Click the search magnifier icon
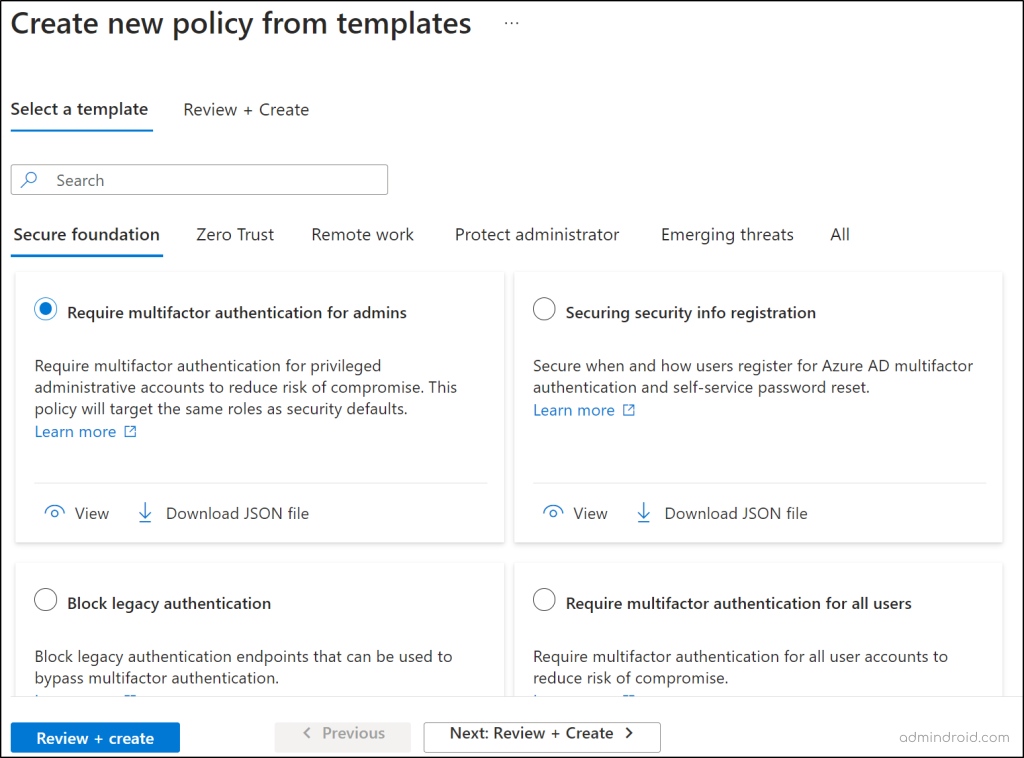This screenshot has height=758, width=1024. pyautogui.click(x=30, y=180)
